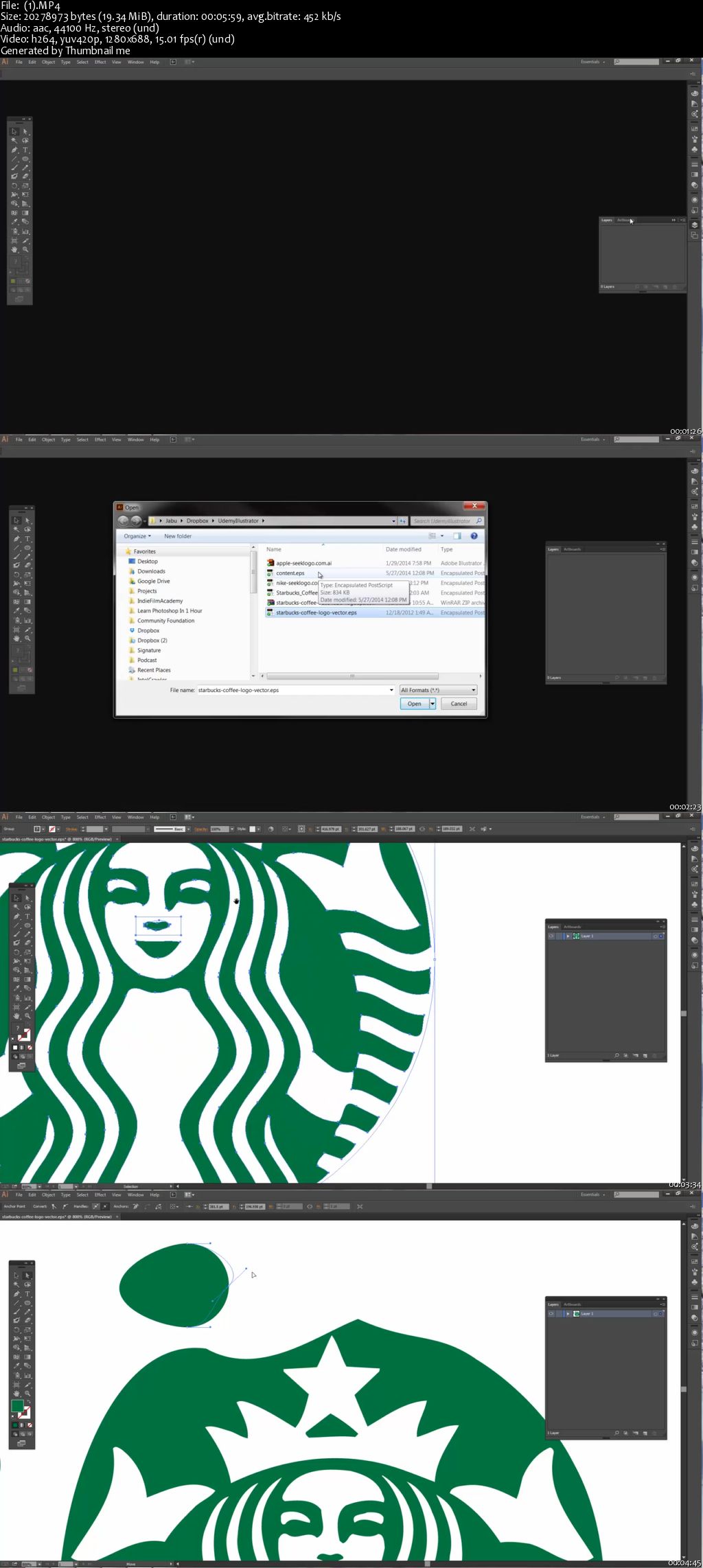The image size is (703, 1568).
Task: Expand the File name history dropdown
Action: pyautogui.click(x=391, y=690)
